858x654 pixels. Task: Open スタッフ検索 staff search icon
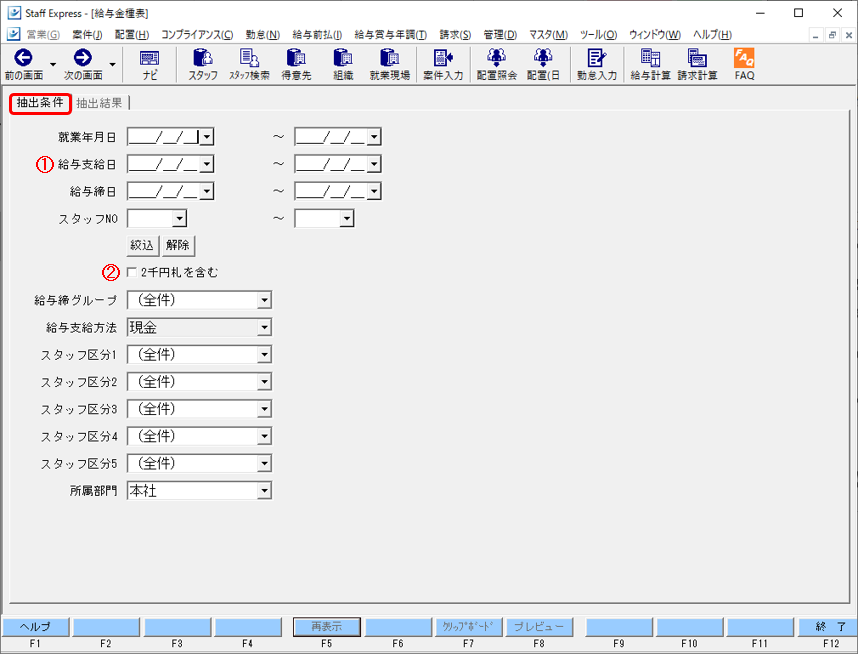tap(250, 58)
